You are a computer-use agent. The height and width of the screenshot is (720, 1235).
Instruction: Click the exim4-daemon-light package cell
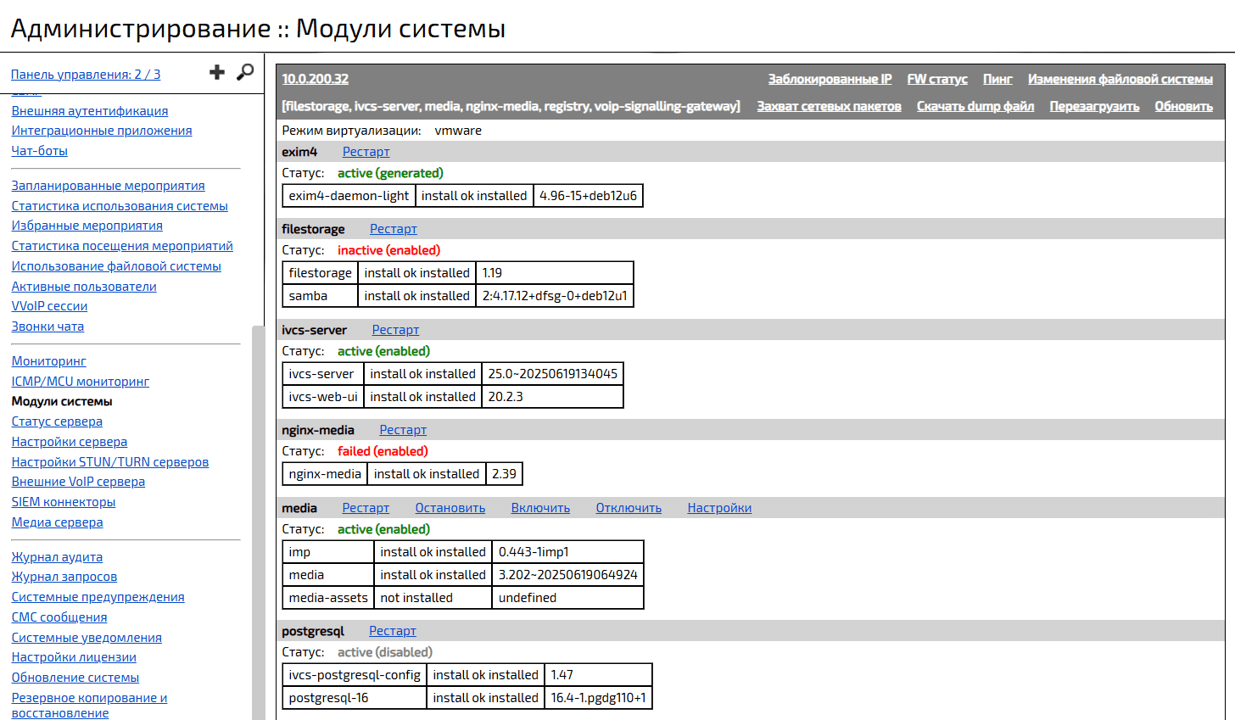pos(349,196)
